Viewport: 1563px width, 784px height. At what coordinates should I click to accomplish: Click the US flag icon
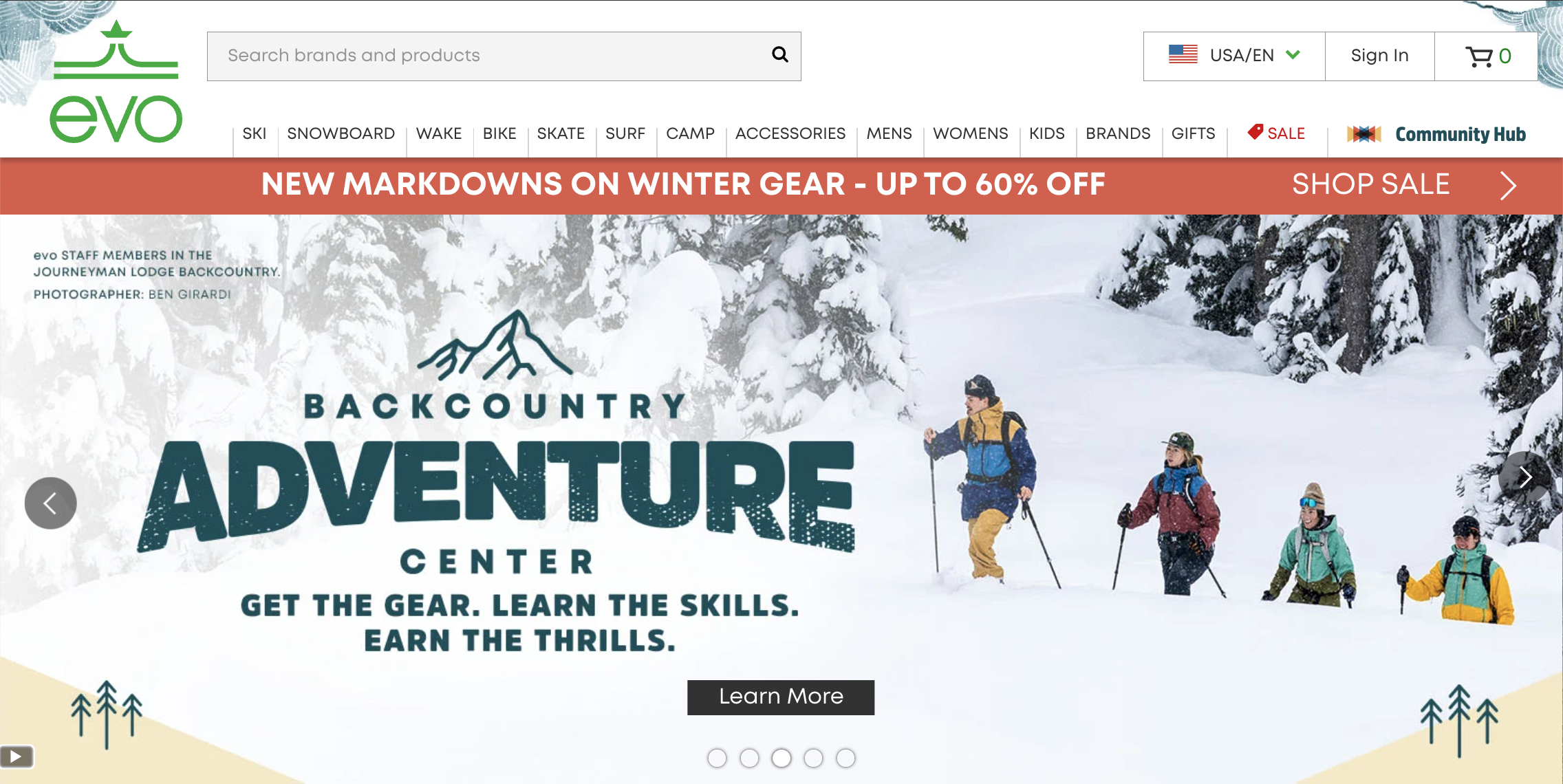[1183, 54]
